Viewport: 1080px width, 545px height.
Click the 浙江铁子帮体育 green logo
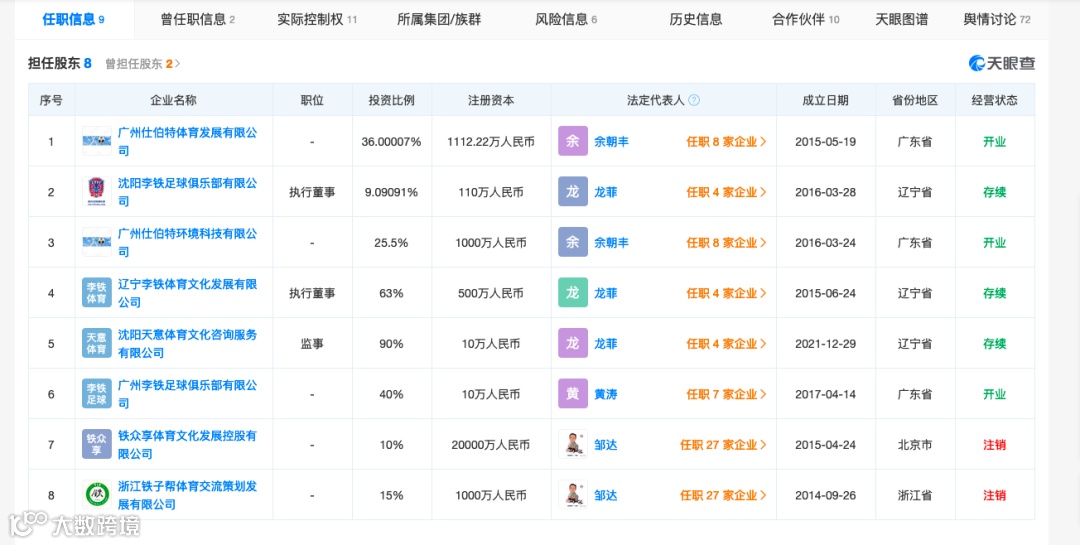(x=97, y=495)
